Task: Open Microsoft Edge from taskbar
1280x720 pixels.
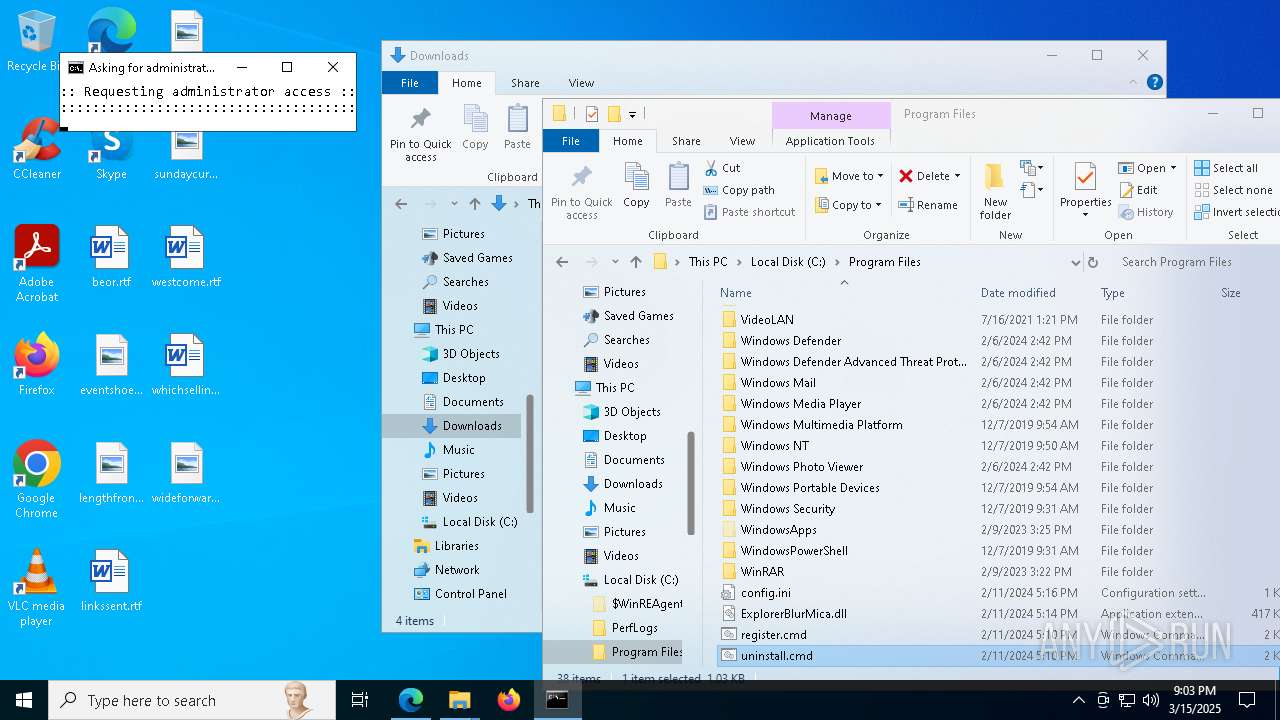Action: [411, 700]
